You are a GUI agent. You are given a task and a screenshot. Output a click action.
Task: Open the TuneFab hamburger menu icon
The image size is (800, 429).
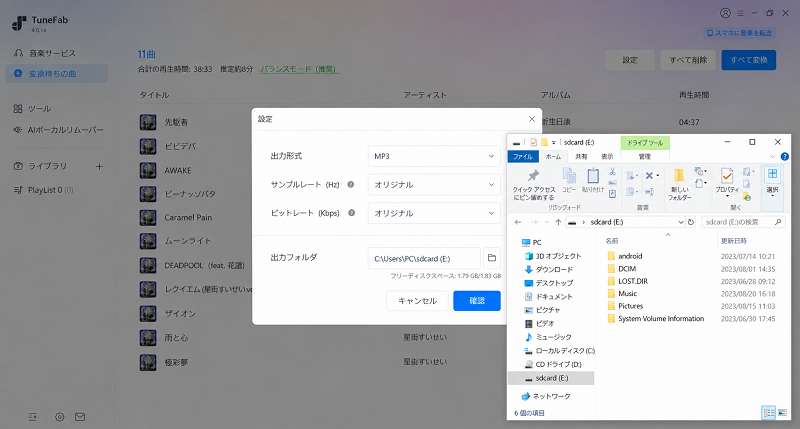click(740, 13)
